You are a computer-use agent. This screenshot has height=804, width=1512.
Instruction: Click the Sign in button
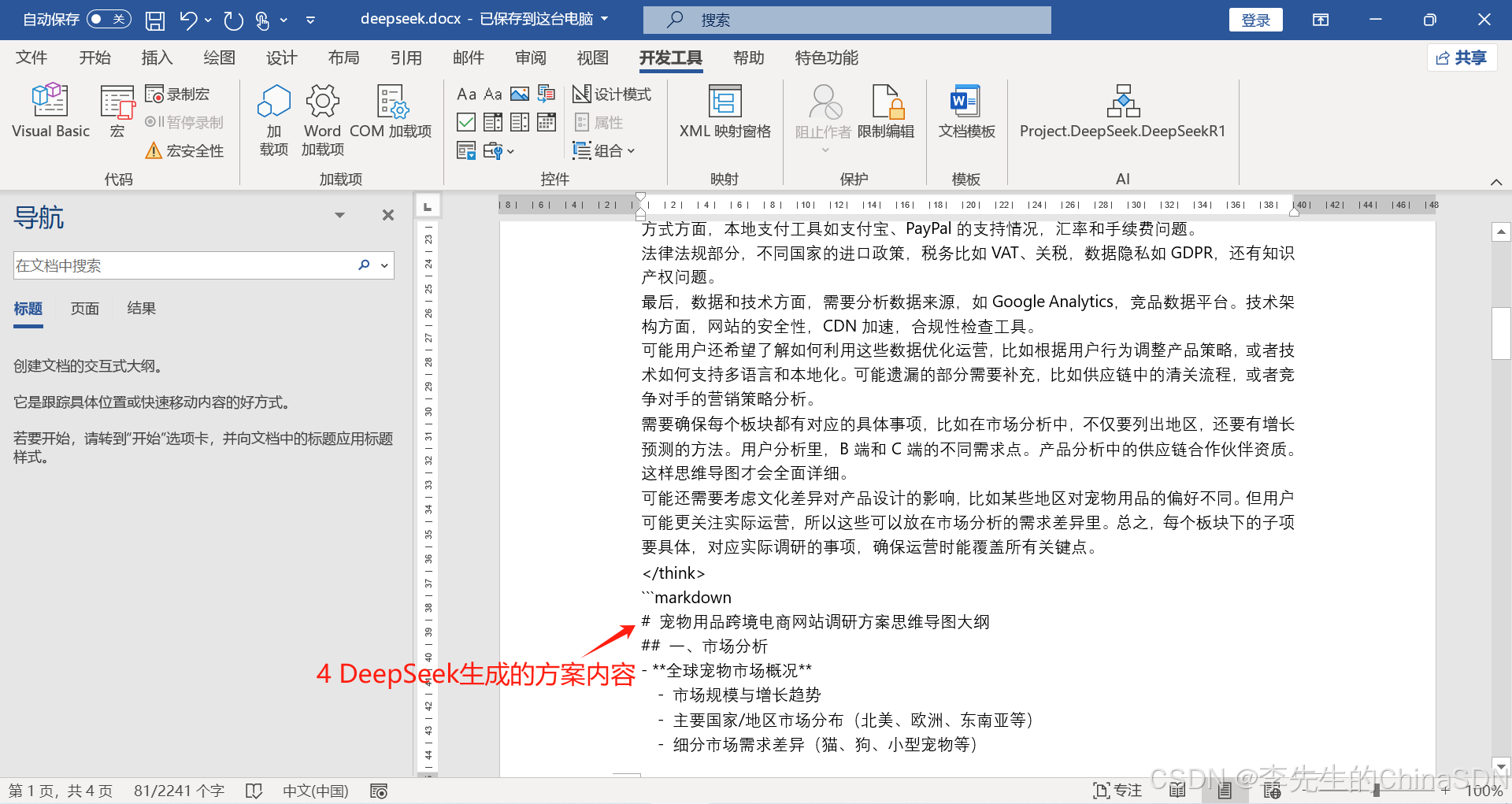pos(1255,20)
